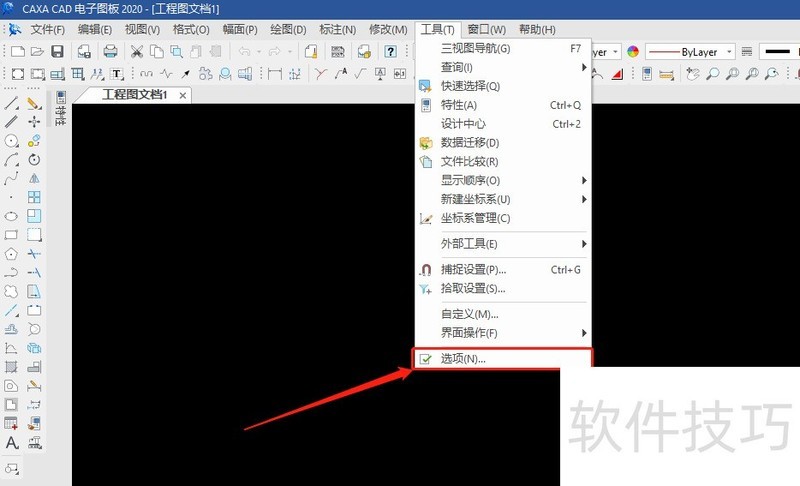
Task: Open the 幅面(P) menu
Action: tap(240, 30)
